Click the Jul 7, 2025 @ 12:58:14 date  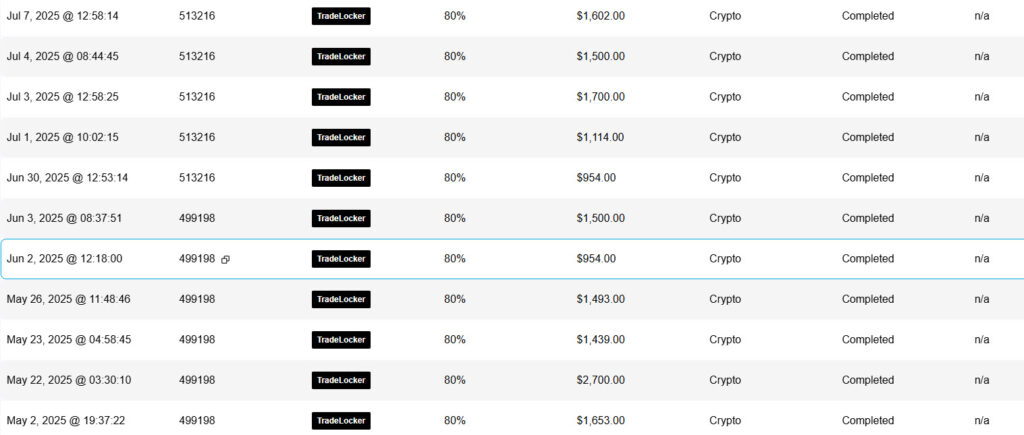(x=63, y=16)
